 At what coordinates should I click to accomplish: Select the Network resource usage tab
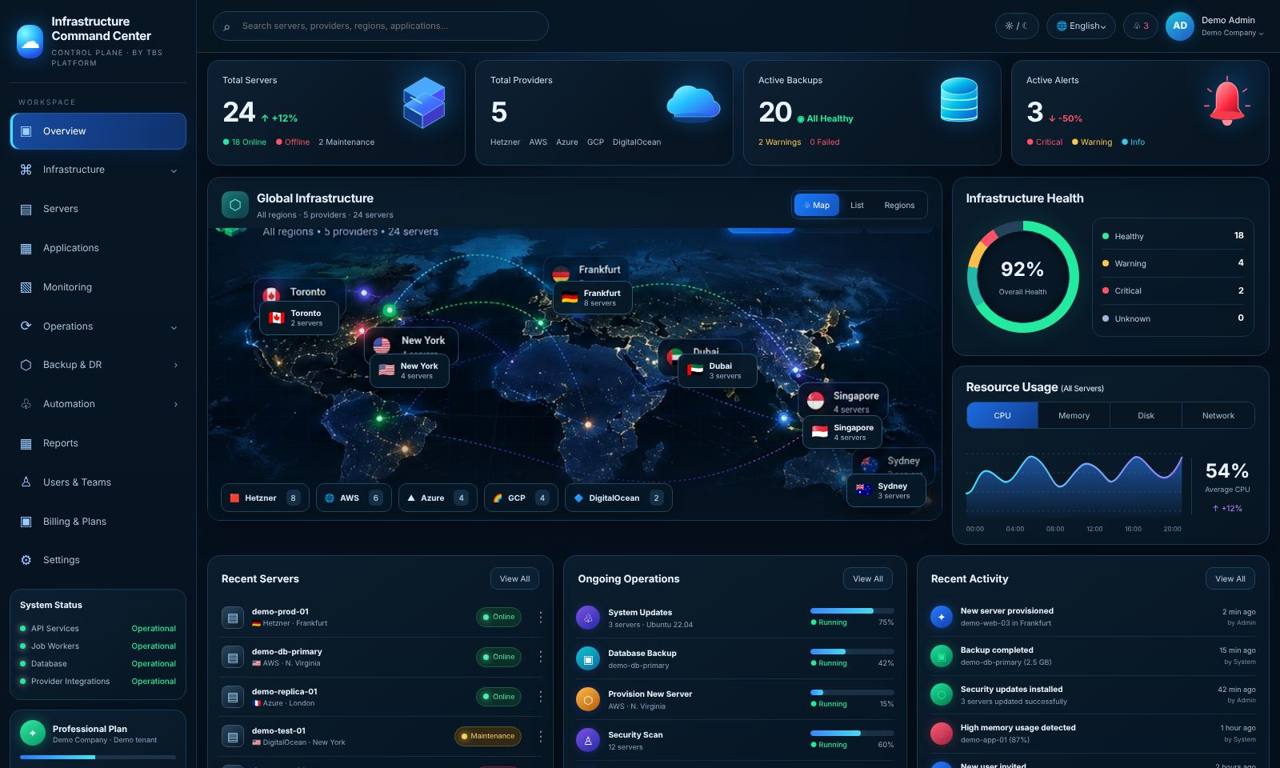[1218, 416]
